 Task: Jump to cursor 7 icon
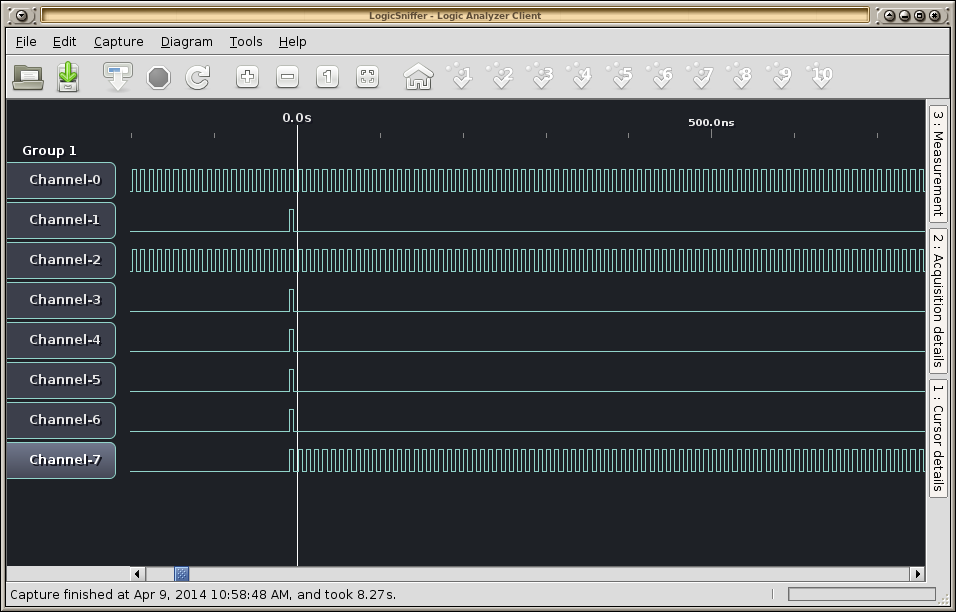[x=701, y=76]
